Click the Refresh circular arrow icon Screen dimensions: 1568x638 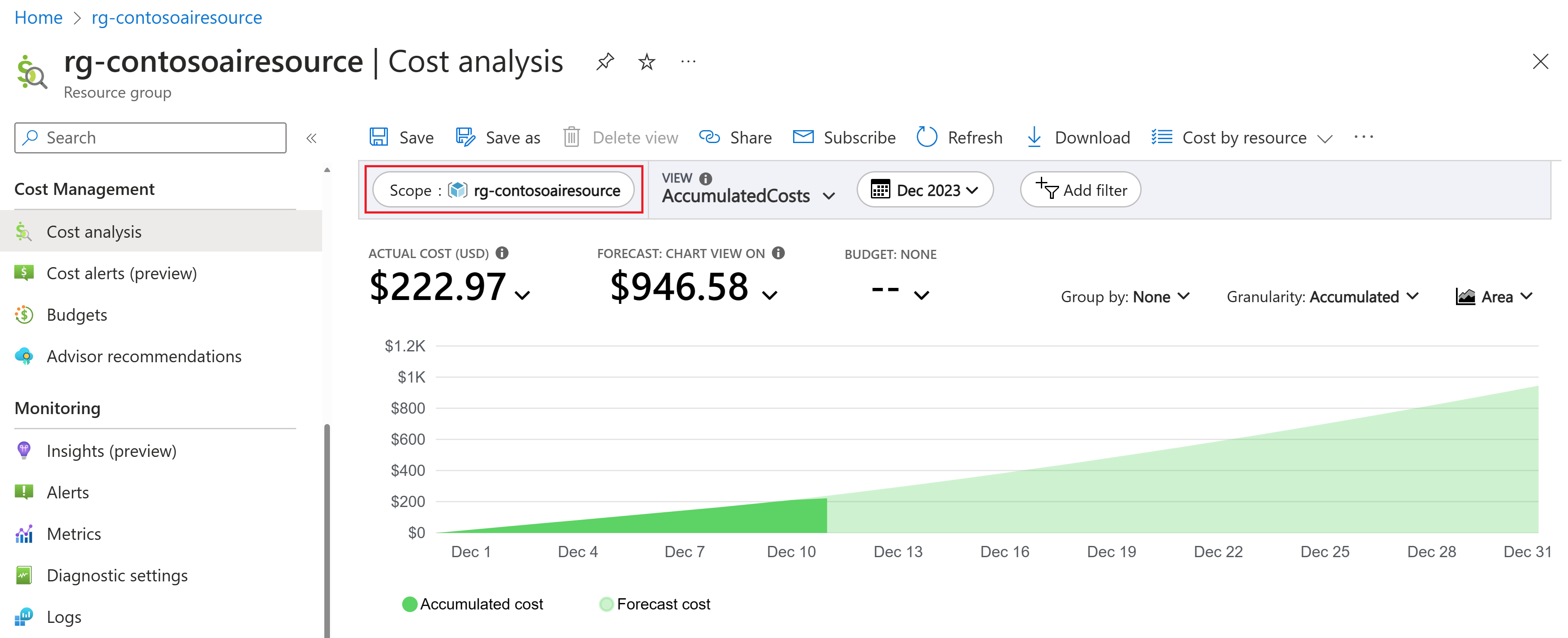926,137
